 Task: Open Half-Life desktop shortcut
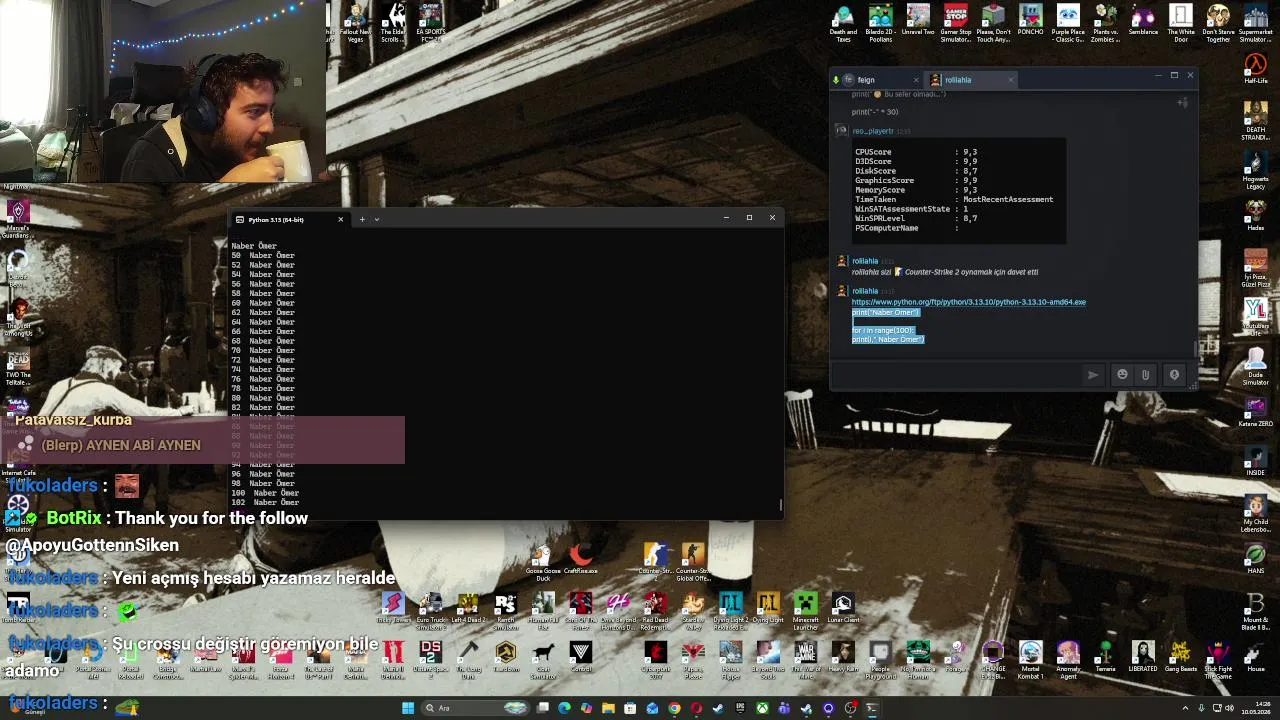coord(1255,70)
